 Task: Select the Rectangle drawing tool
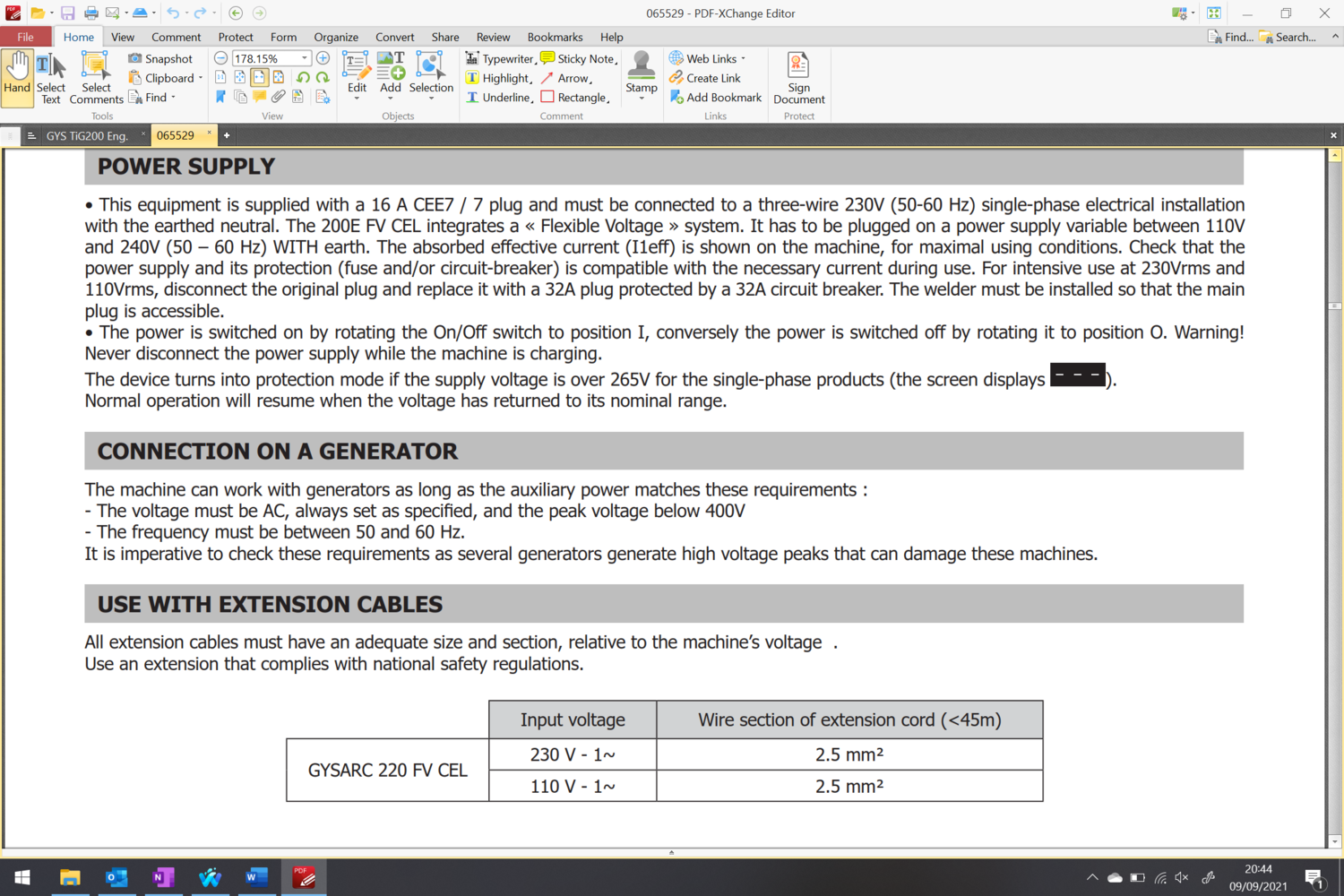(x=574, y=97)
